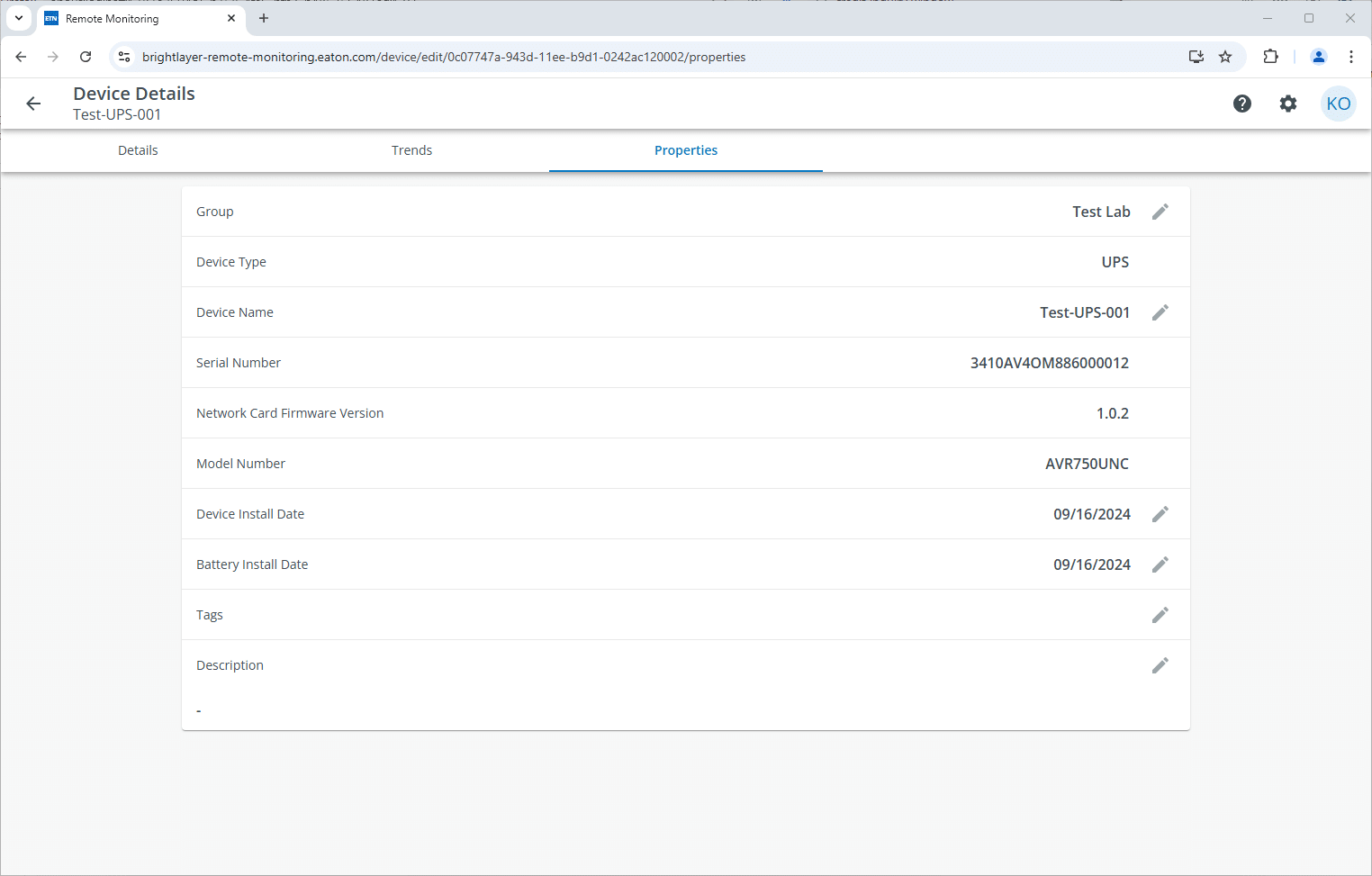Click the Test-UPS-001 subtitle under heading
The image size is (1372, 876).
click(117, 114)
